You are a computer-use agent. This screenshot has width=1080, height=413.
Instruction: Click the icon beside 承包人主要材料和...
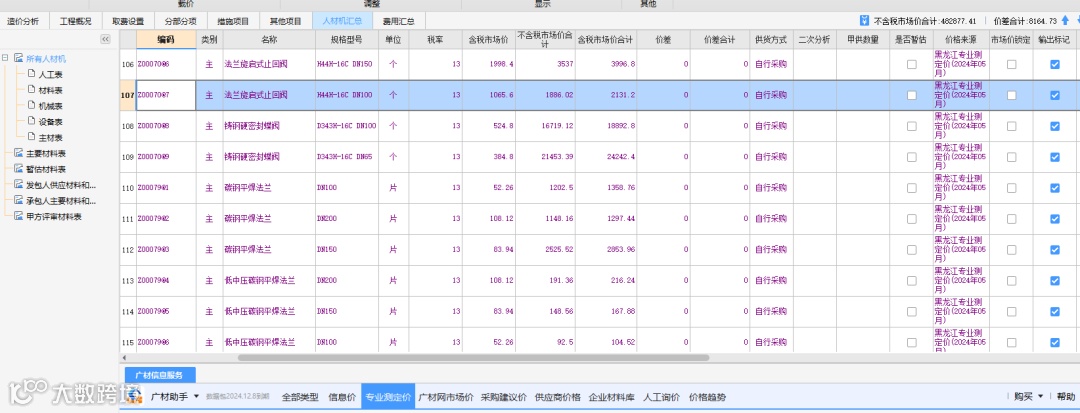coord(19,200)
